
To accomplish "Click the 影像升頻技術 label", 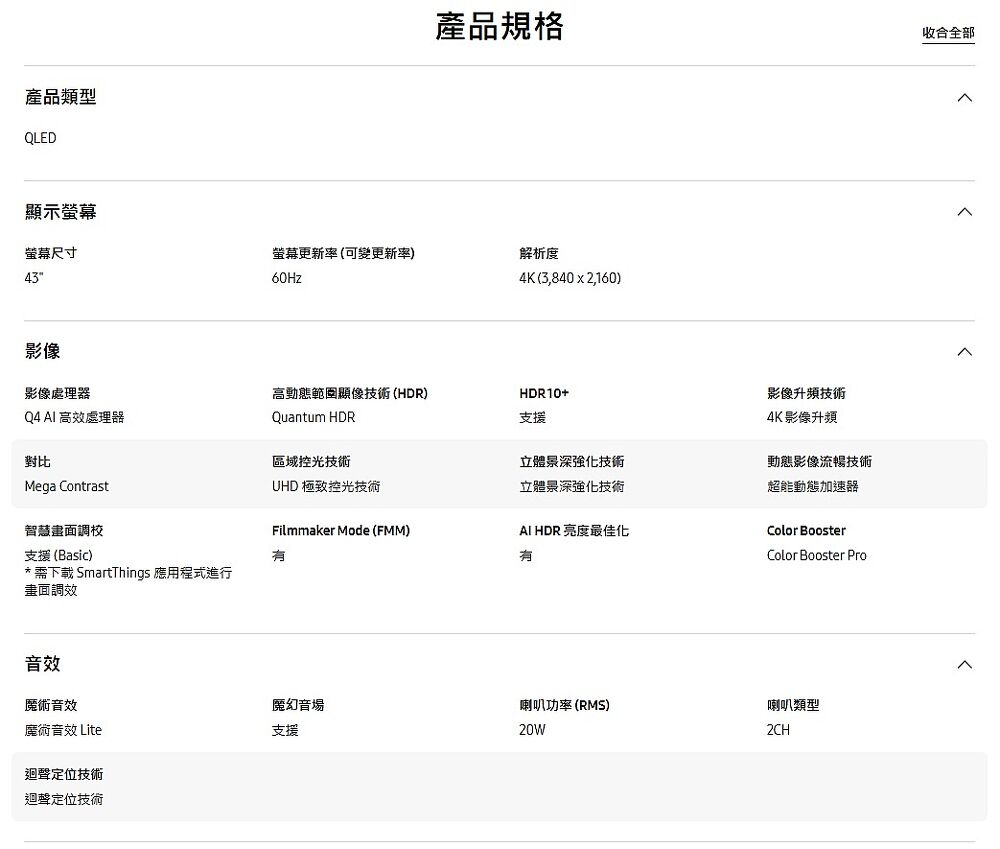I will pos(806,393).
